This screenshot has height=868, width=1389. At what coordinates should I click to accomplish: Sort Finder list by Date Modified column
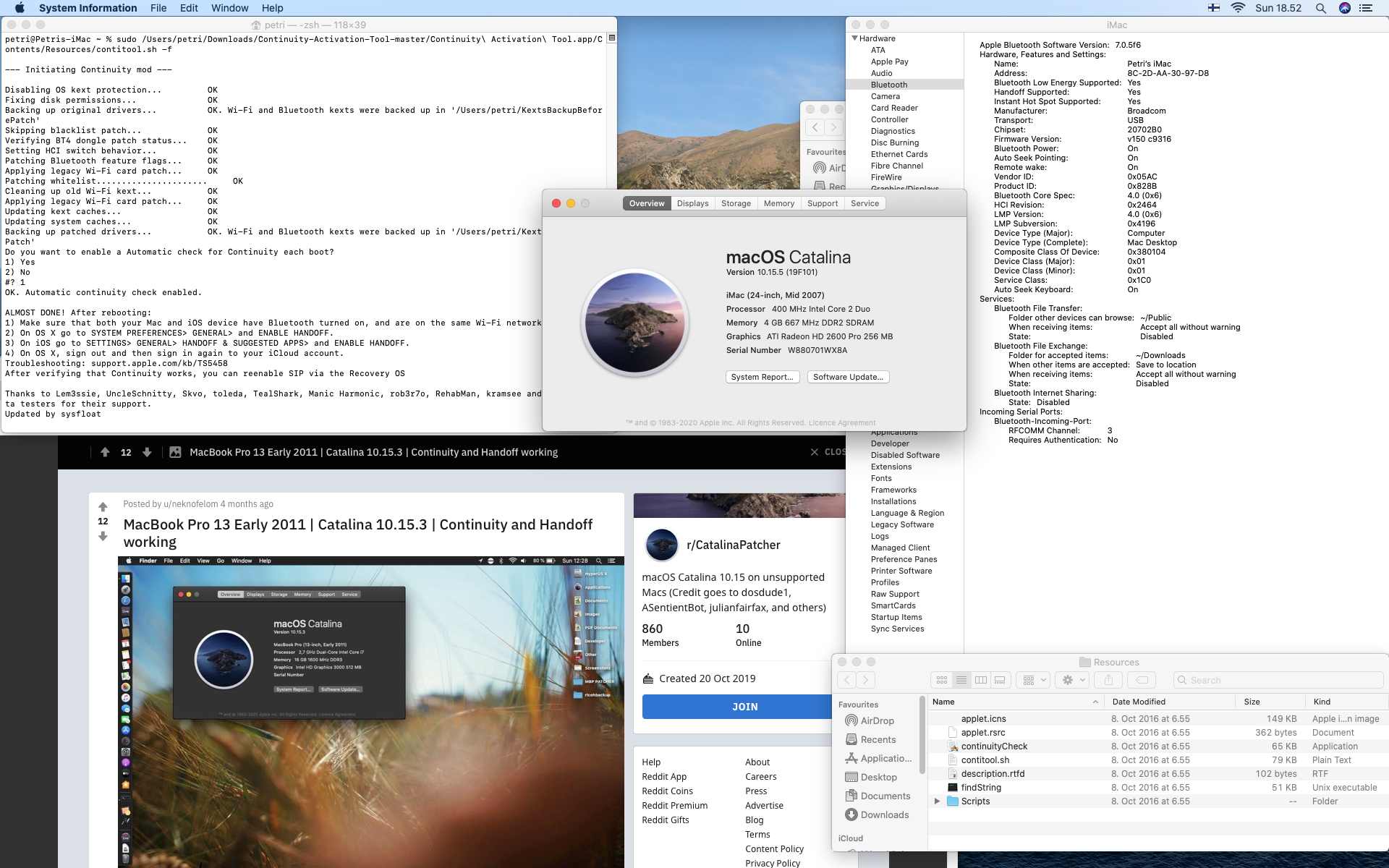1139,702
